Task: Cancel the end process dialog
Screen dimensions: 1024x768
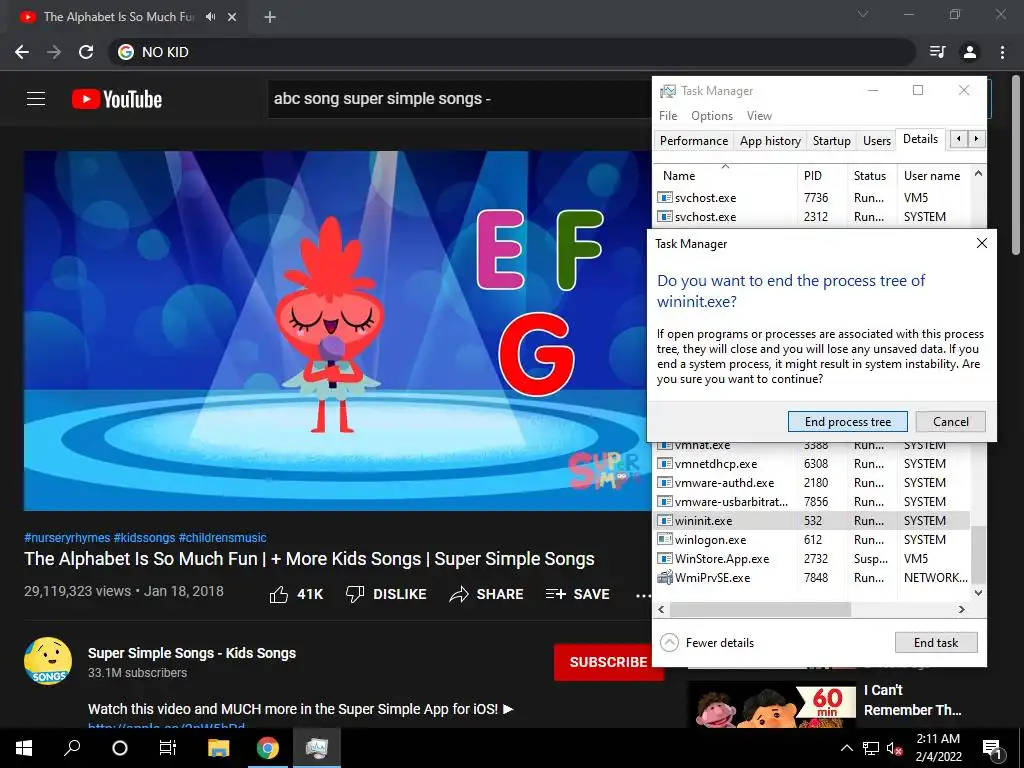Action: [951, 422]
